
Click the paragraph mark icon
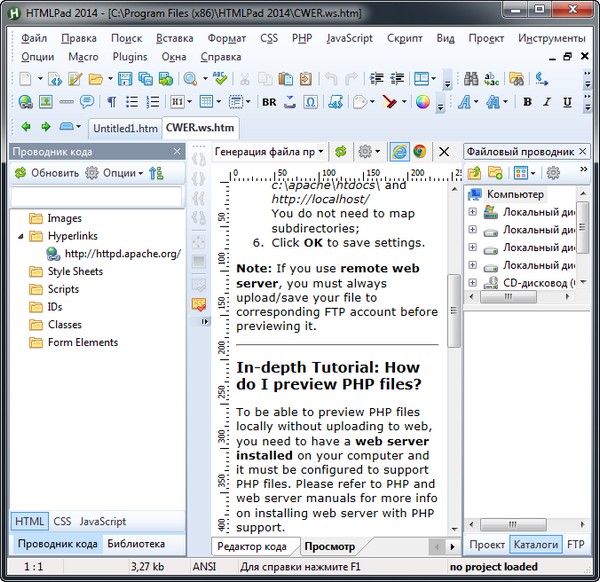pos(111,101)
